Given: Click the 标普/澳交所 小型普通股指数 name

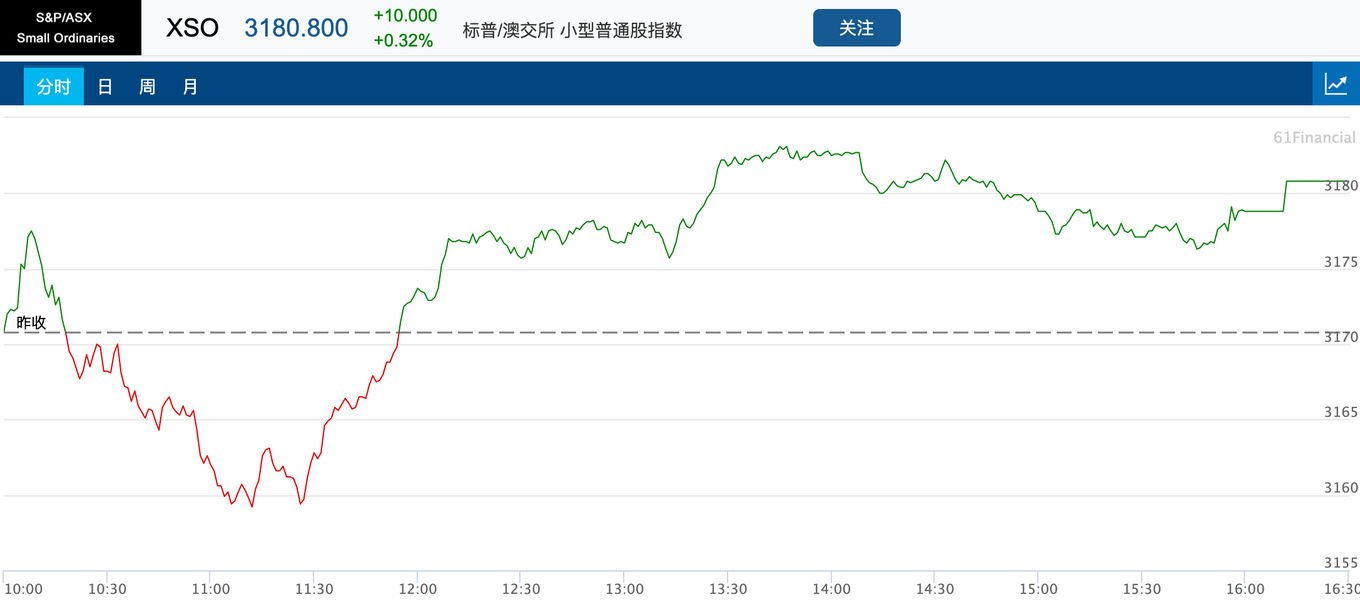Looking at the screenshot, I should click(x=572, y=30).
